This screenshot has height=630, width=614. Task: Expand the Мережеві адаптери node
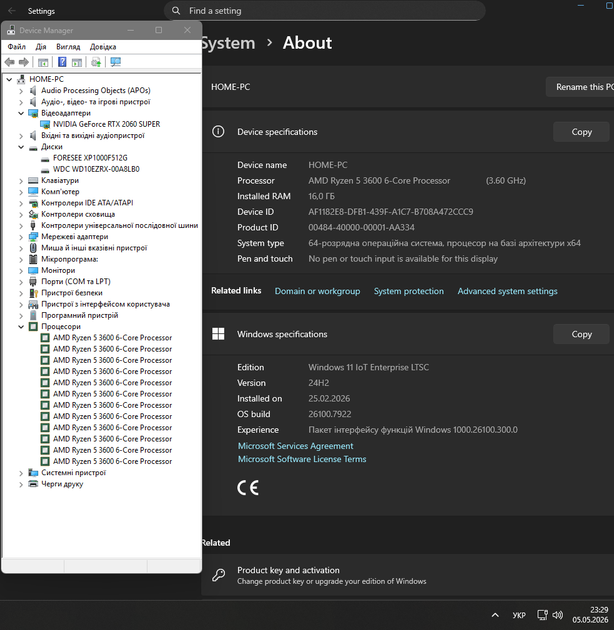coord(21,237)
